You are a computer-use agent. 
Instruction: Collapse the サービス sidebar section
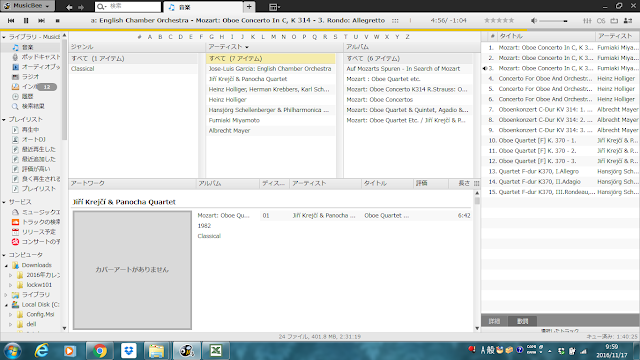coord(4,202)
